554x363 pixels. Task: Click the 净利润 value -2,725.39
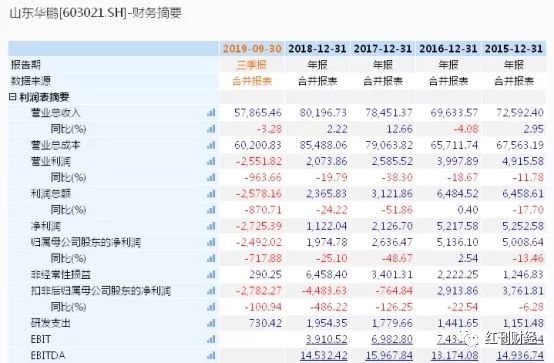(x=259, y=226)
